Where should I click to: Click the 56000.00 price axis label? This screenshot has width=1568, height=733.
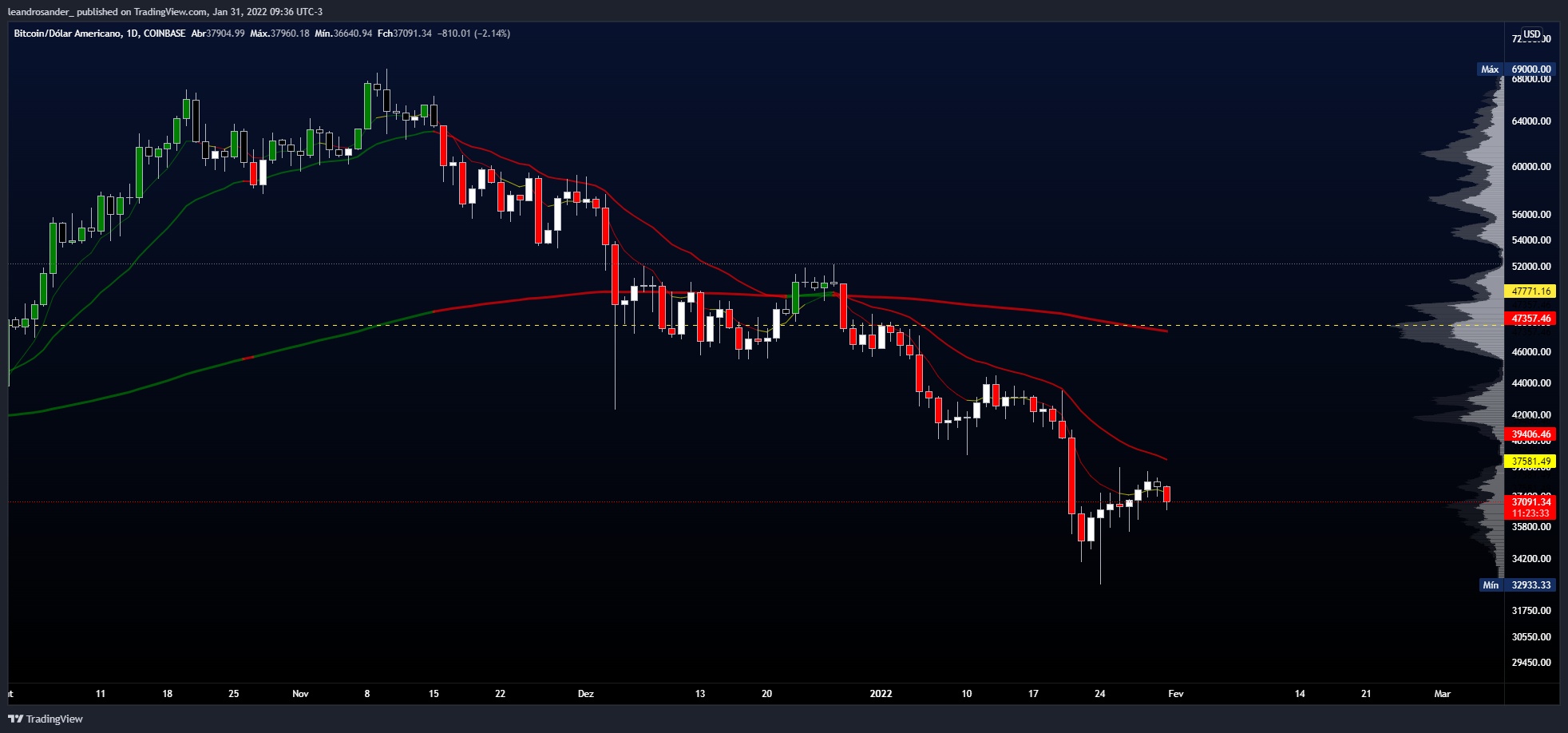1531,215
